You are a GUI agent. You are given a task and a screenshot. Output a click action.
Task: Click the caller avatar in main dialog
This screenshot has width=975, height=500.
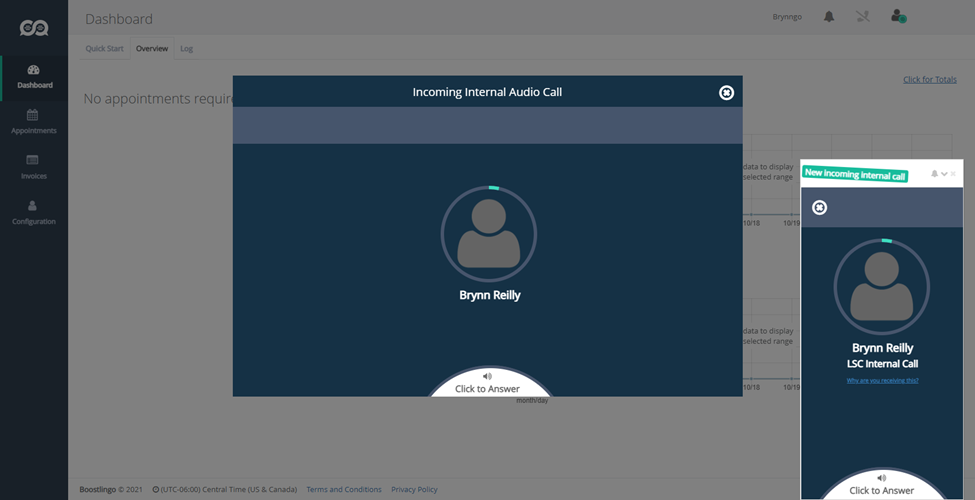(x=489, y=234)
